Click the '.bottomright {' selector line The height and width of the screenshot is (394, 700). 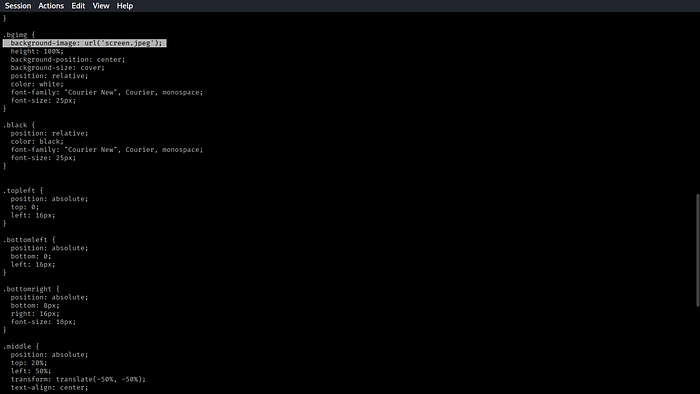tap(31, 289)
